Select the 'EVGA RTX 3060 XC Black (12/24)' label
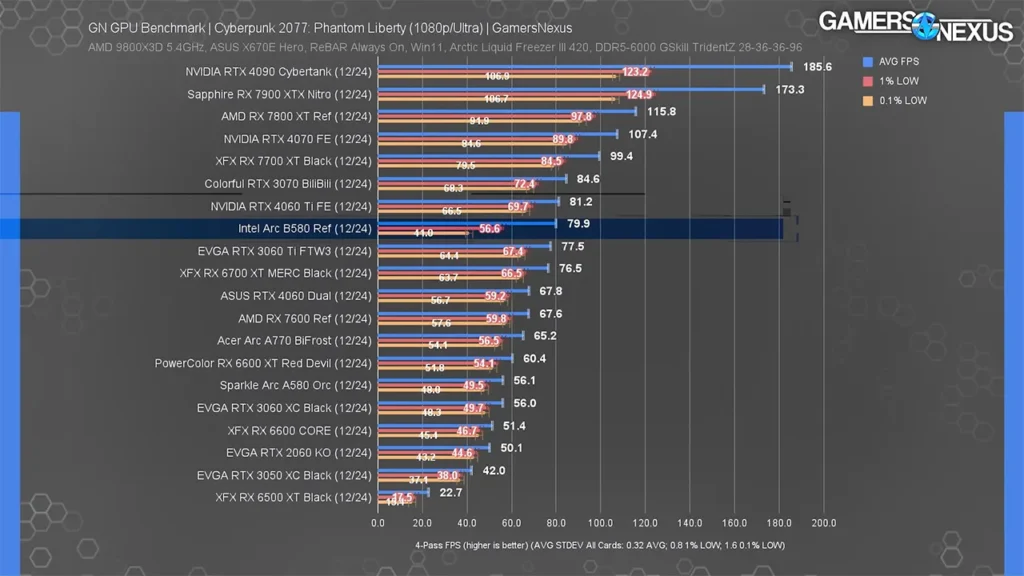The height and width of the screenshot is (576, 1024). click(x=284, y=408)
